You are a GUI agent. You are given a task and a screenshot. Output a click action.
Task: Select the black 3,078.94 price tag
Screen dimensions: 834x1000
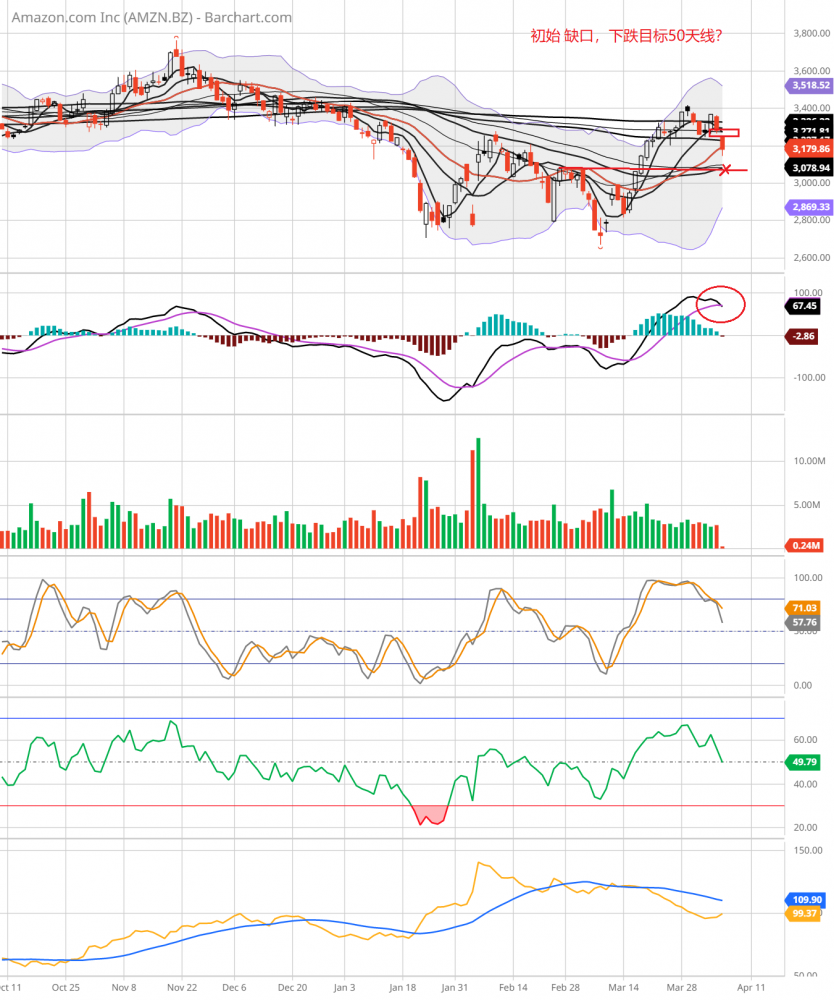click(804, 169)
